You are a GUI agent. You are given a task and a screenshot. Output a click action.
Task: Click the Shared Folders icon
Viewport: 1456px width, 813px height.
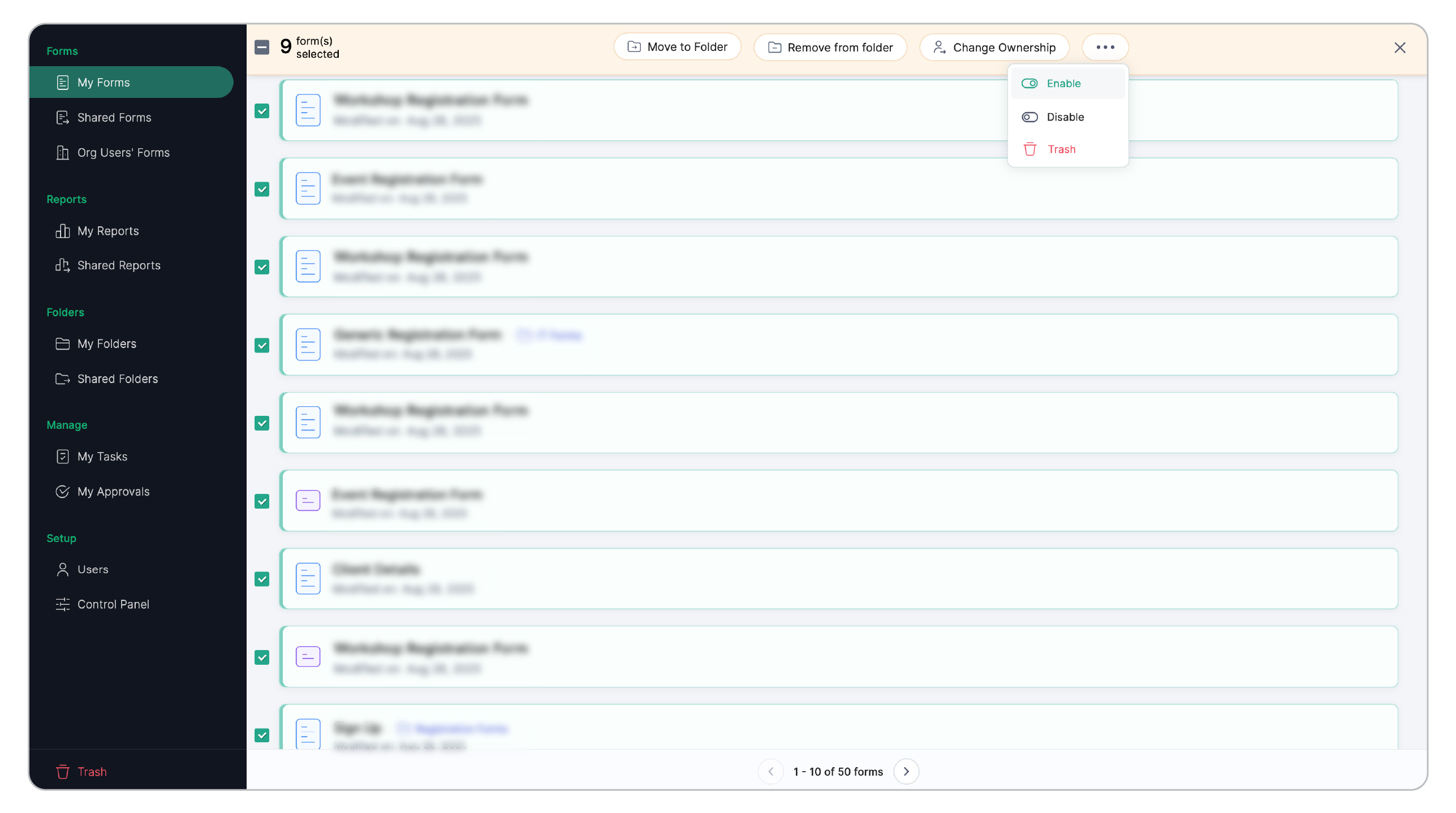pos(62,379)
